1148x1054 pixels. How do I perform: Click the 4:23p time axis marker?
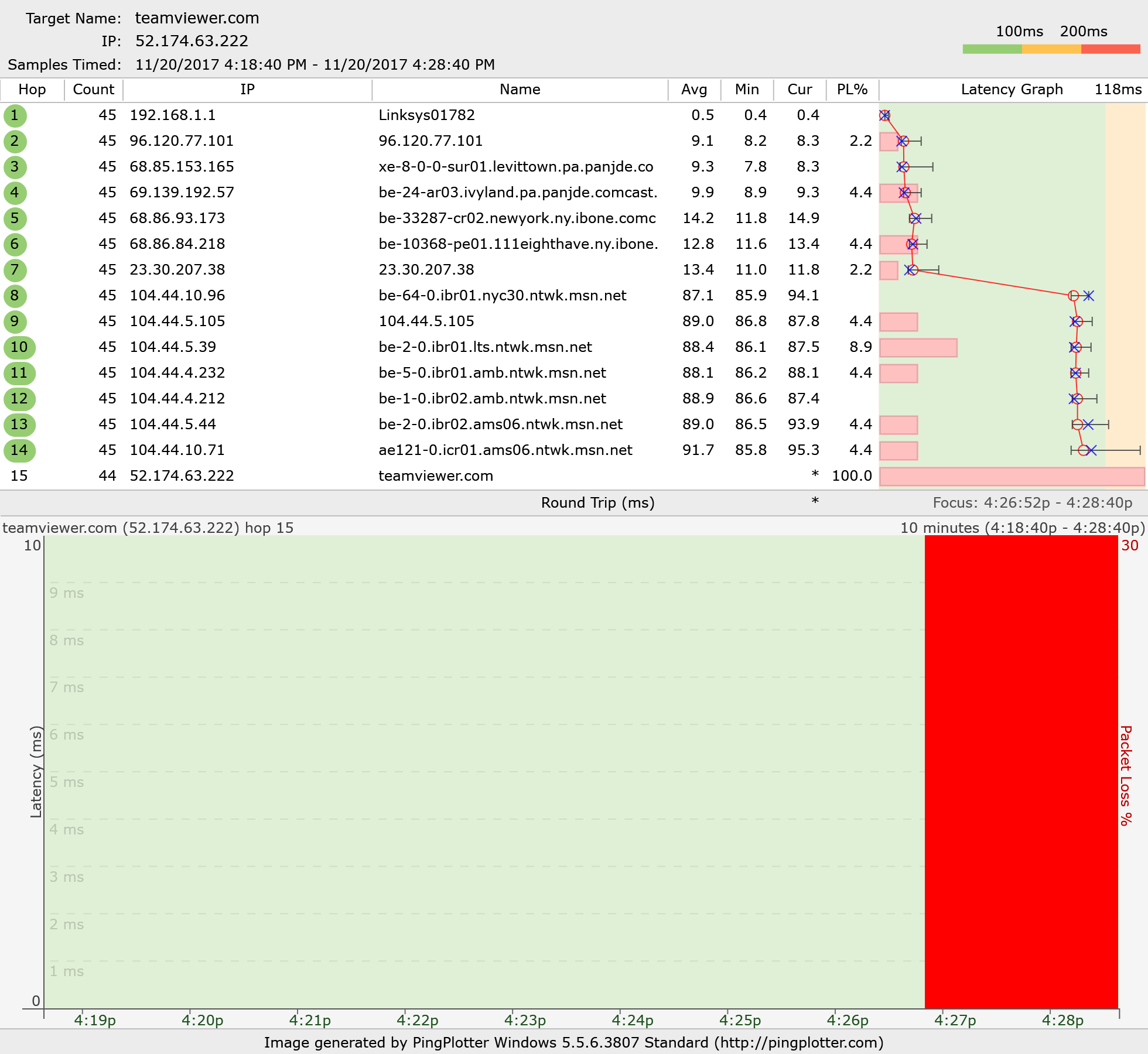pos(525,1021)
